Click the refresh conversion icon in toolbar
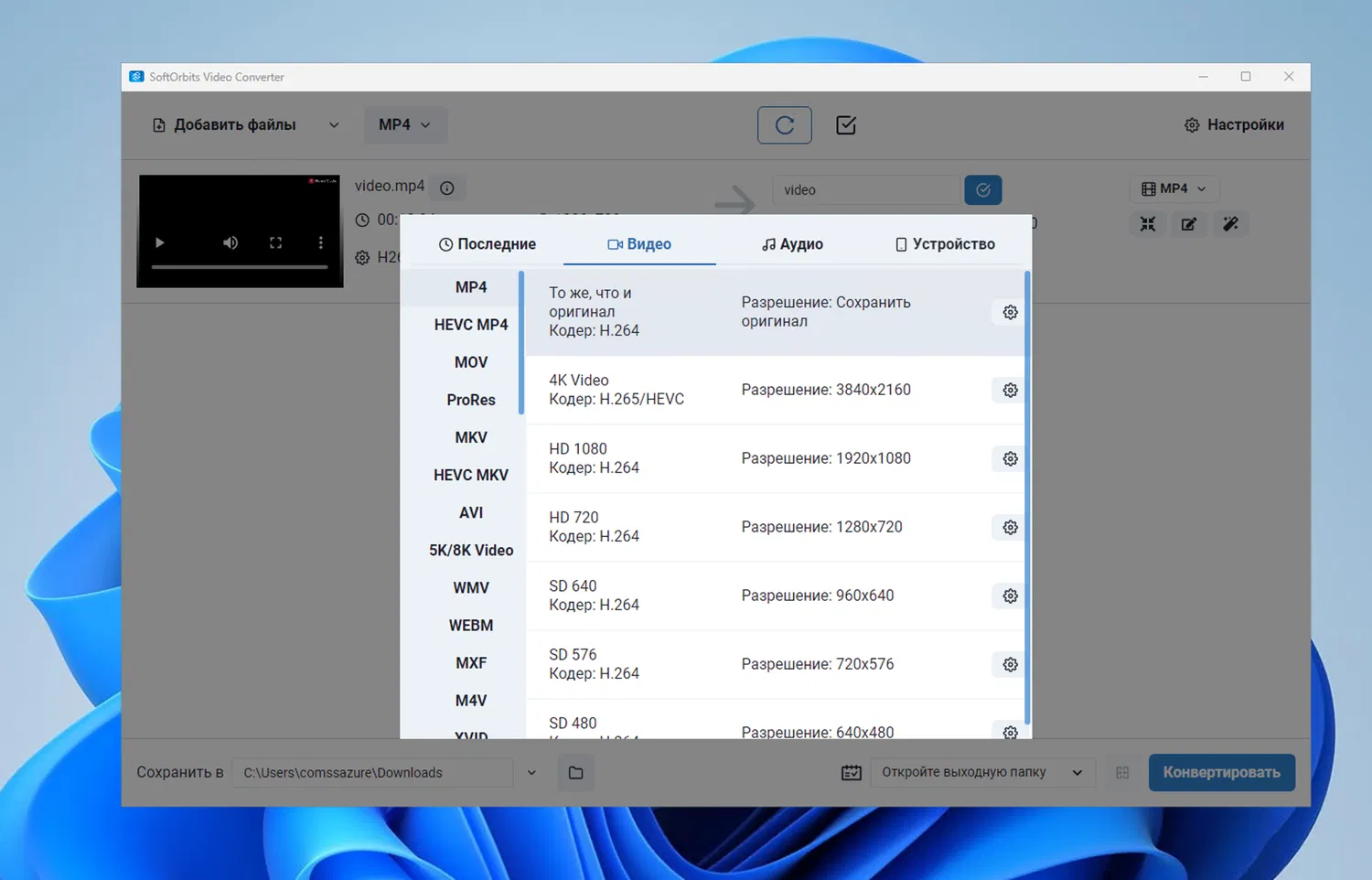Screen dimensions: 1372x880 coord(784,125)
